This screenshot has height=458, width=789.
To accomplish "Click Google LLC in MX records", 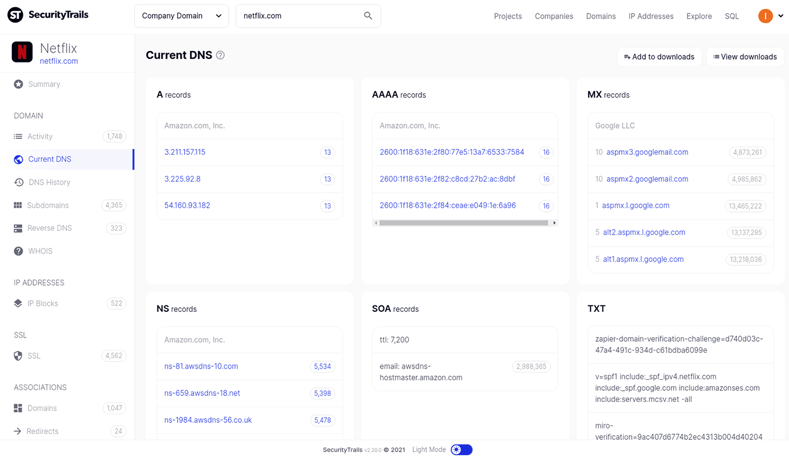I will point(615,125).
